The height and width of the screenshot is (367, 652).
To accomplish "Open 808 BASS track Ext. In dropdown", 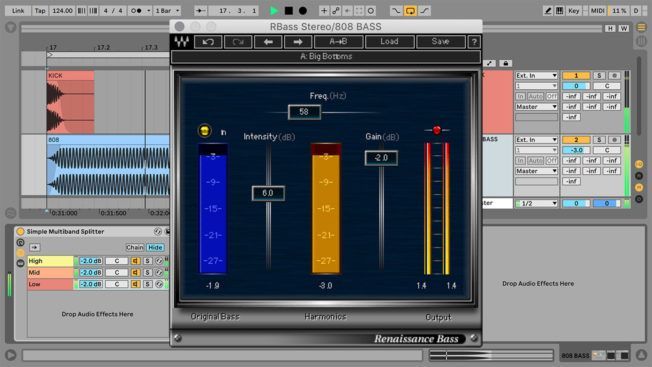I will tap(536, 140).
